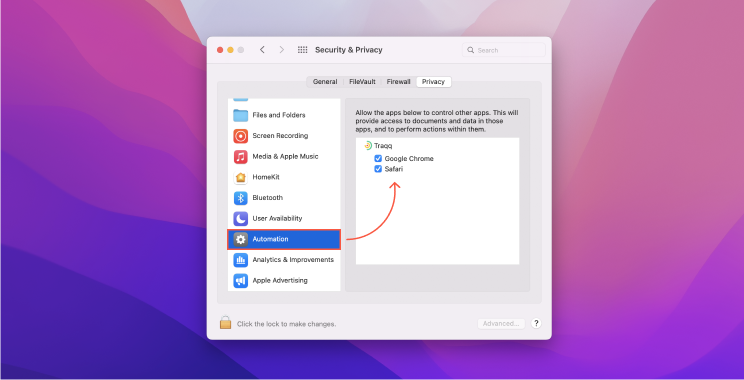
Task: Click the search magnifier icon
Action: (470, 50)
